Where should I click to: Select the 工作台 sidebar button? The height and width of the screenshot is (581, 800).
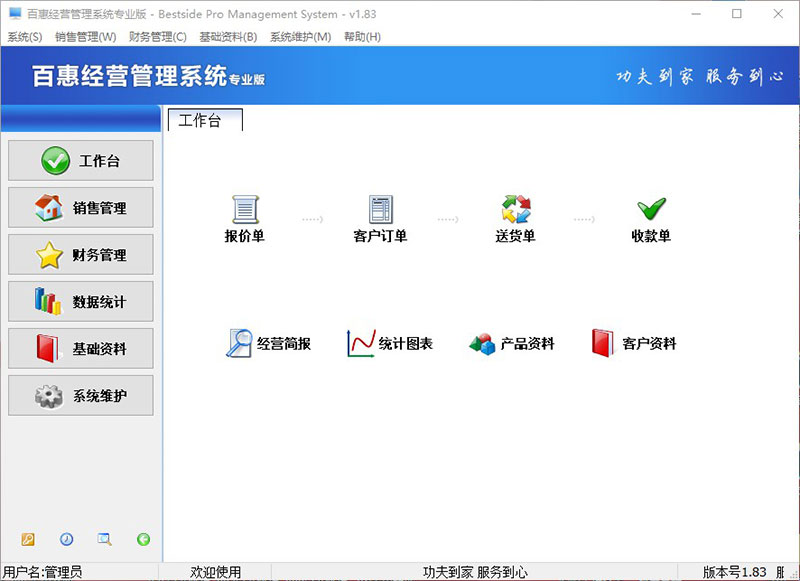pyautogui.click(x=81, y=161)
